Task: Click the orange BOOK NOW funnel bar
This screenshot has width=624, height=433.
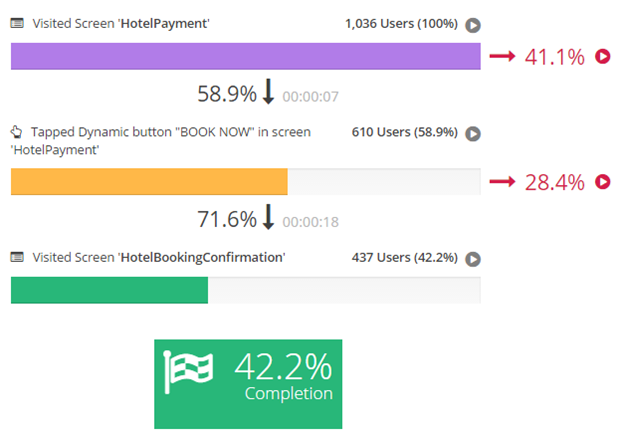Action: (x=149, y=181)
